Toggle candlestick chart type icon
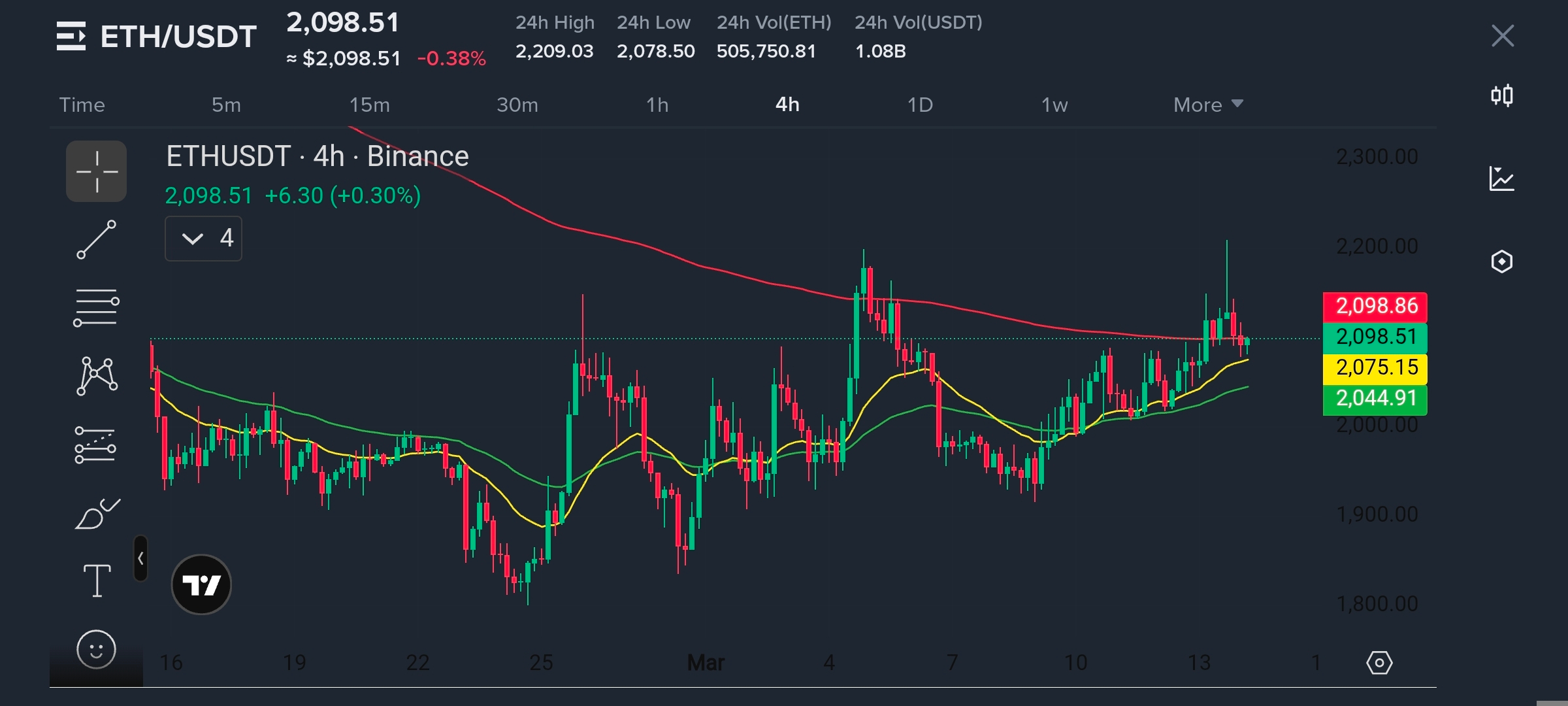 pos(1501,96)
